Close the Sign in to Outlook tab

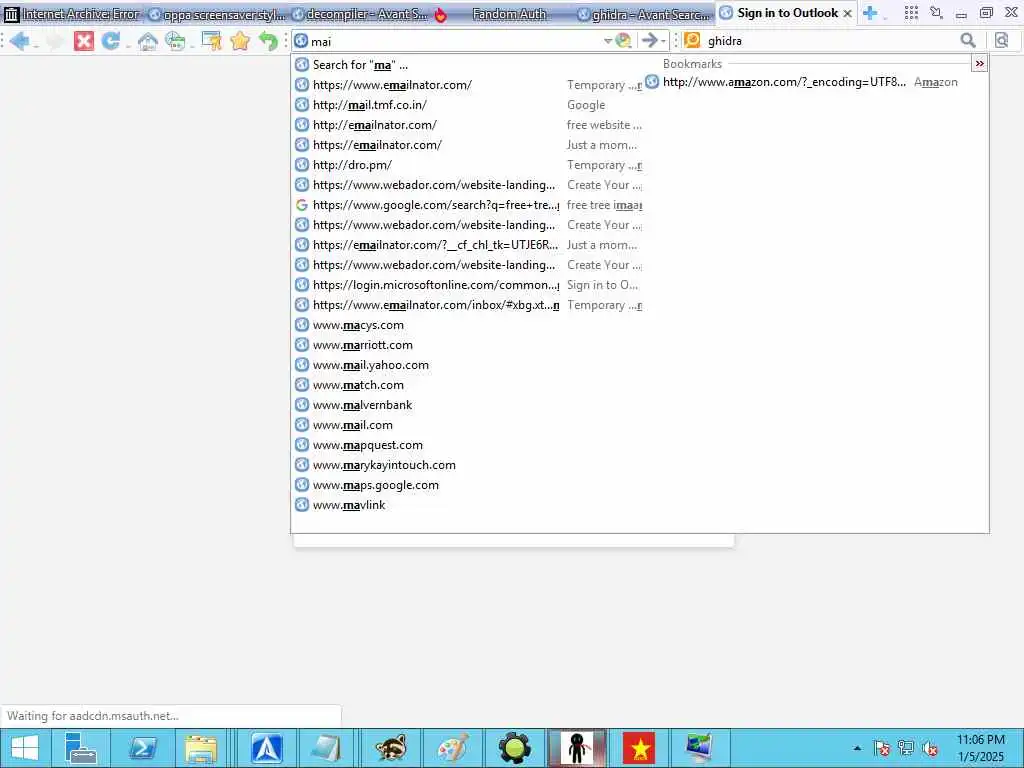point(847,13)
